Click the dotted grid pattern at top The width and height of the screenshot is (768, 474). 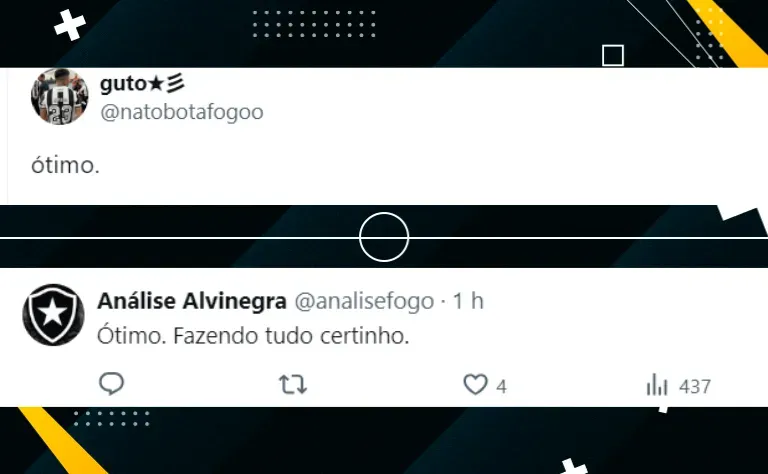(314, 24)
